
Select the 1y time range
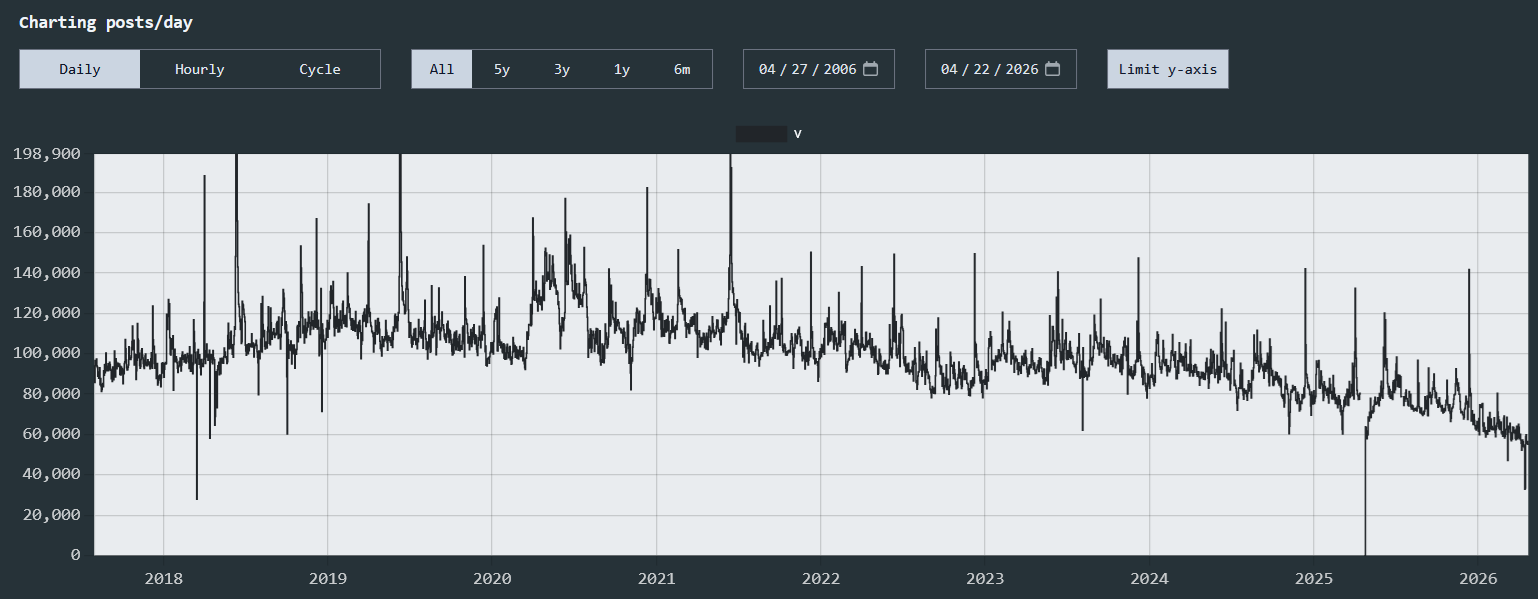[x=622, y=69]
